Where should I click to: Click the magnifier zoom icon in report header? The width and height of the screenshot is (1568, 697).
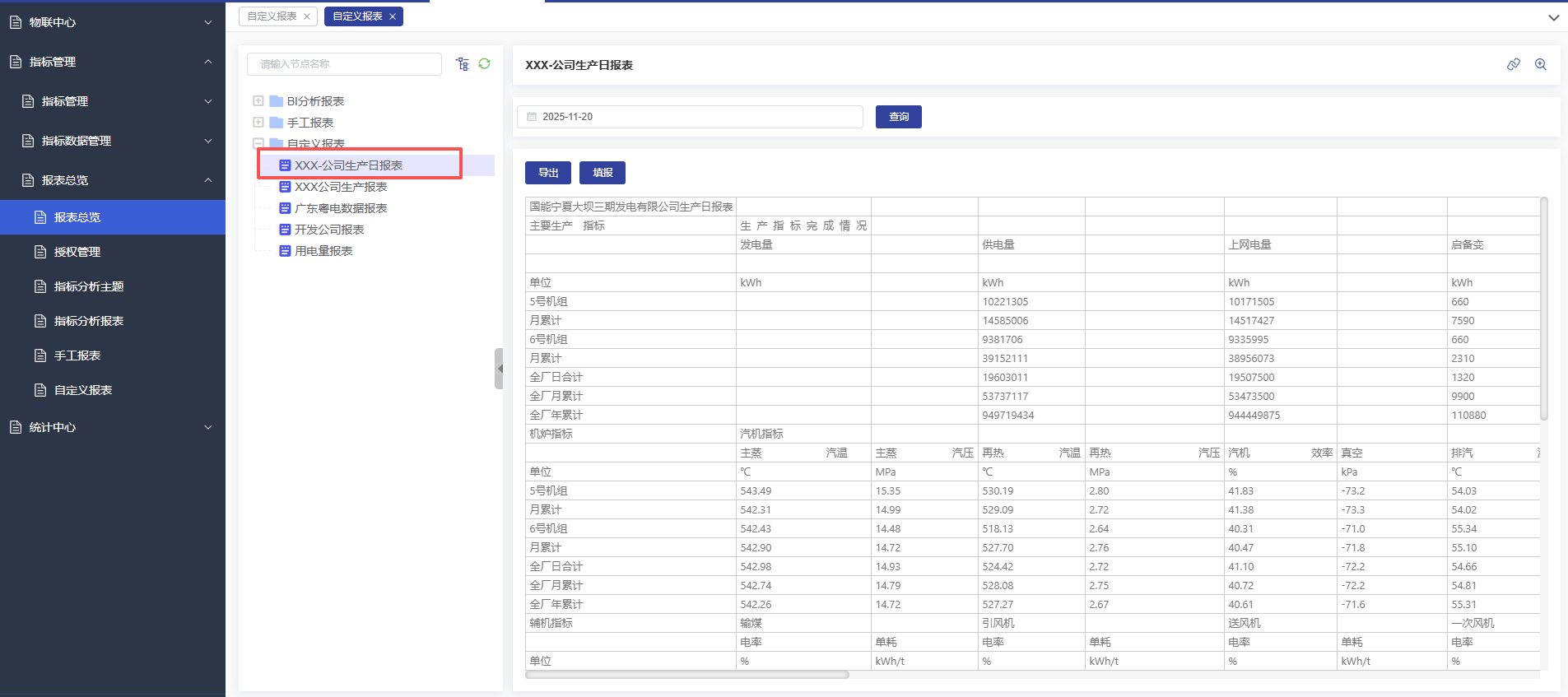[1540, 64]
